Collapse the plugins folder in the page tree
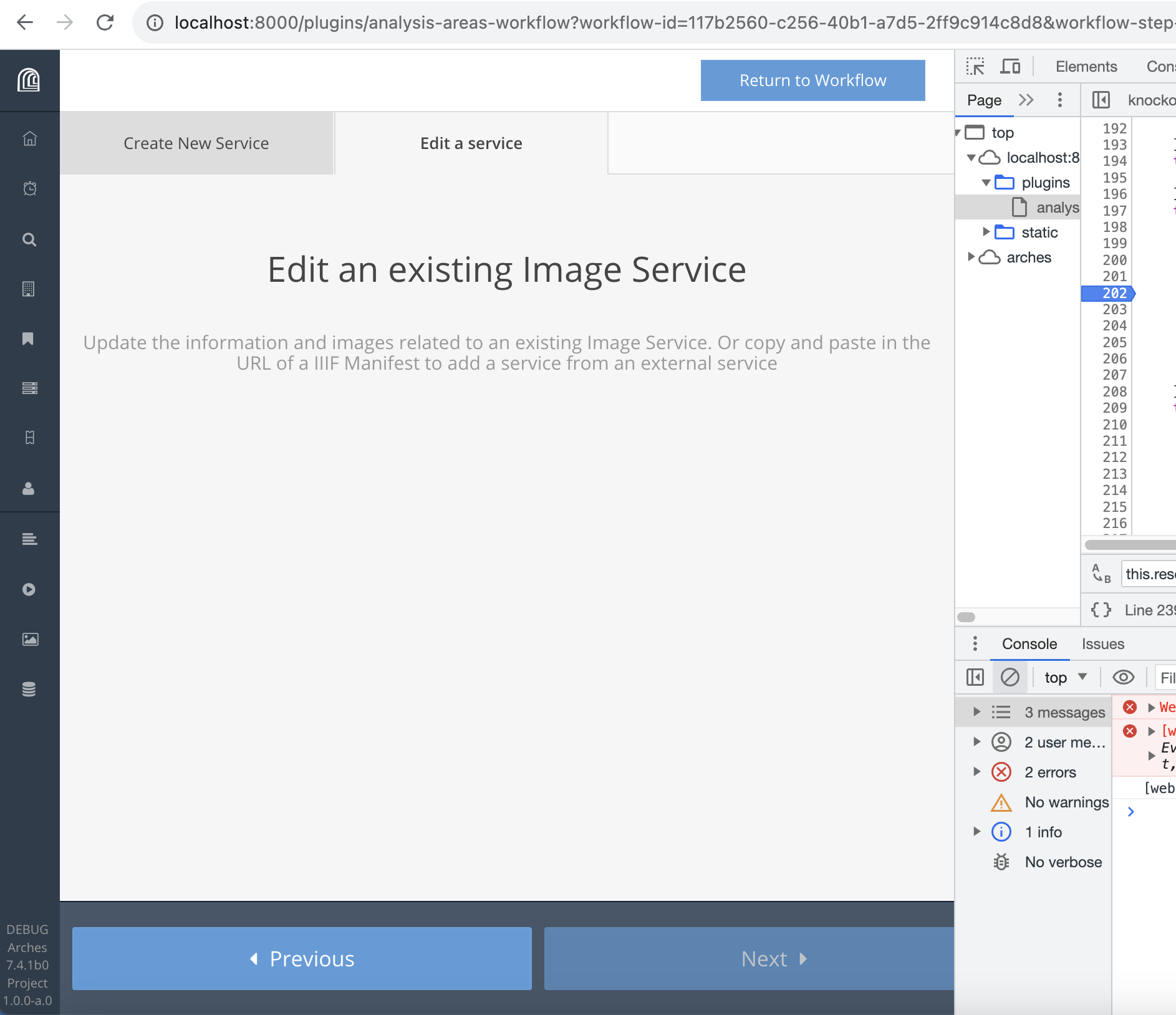This screenshot has width=1176, height=1015. pos(986,182)
